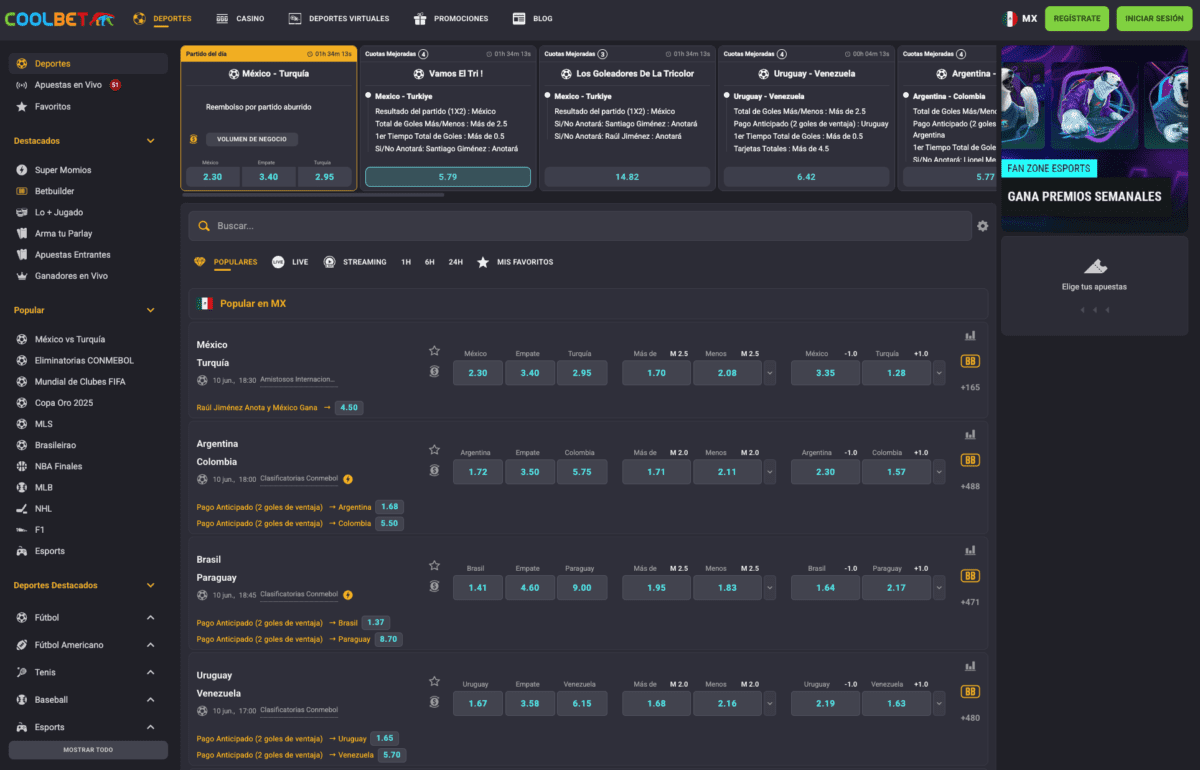Click the Iniciar Sesión button
1200x770 pixels.
pos(1154,18)
